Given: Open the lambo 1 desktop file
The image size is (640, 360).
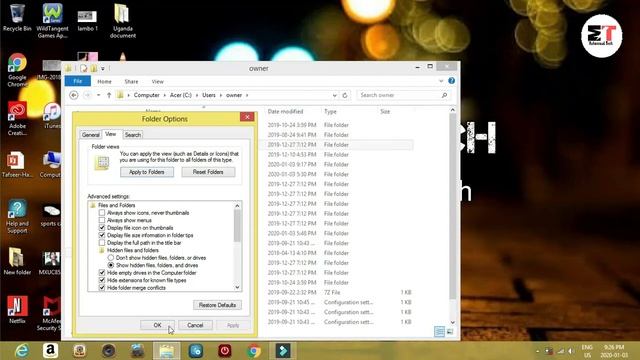Looking at the screenshot, I should [x=87, y=20].
